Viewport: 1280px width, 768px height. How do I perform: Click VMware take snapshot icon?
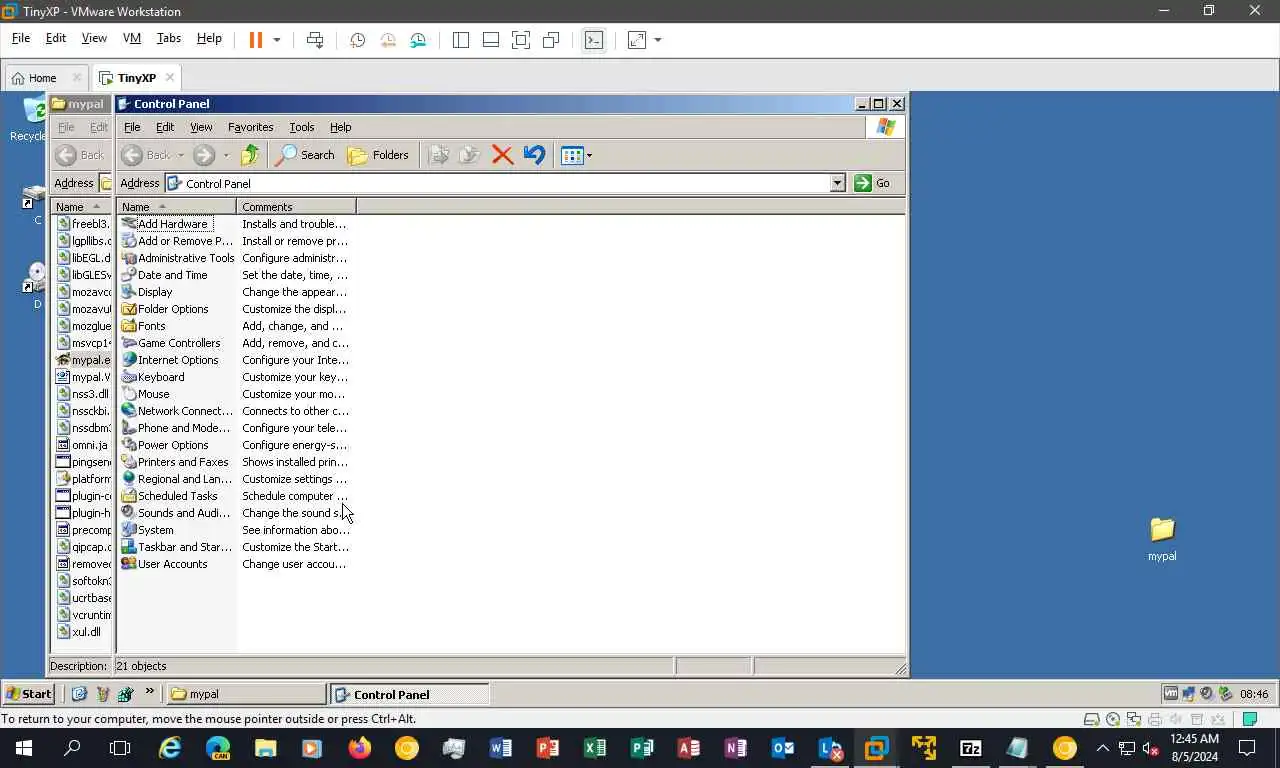pos(357,40)
